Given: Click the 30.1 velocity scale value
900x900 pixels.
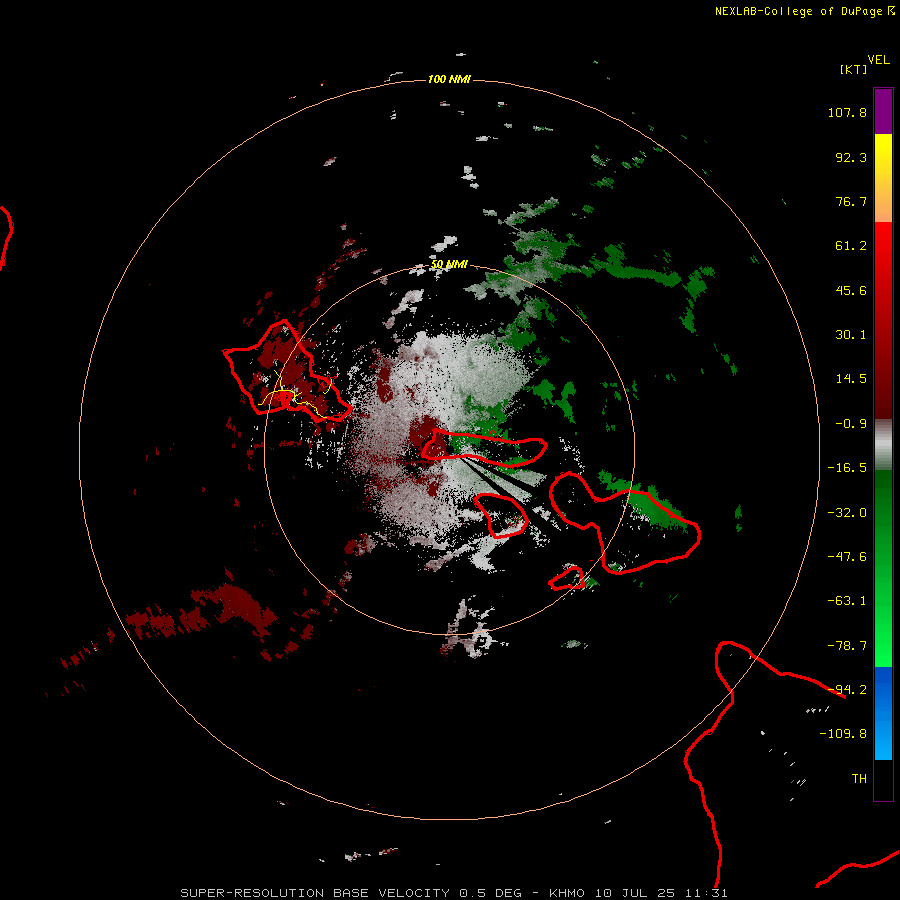Looking at the screenshot, I should pos(851,335).
